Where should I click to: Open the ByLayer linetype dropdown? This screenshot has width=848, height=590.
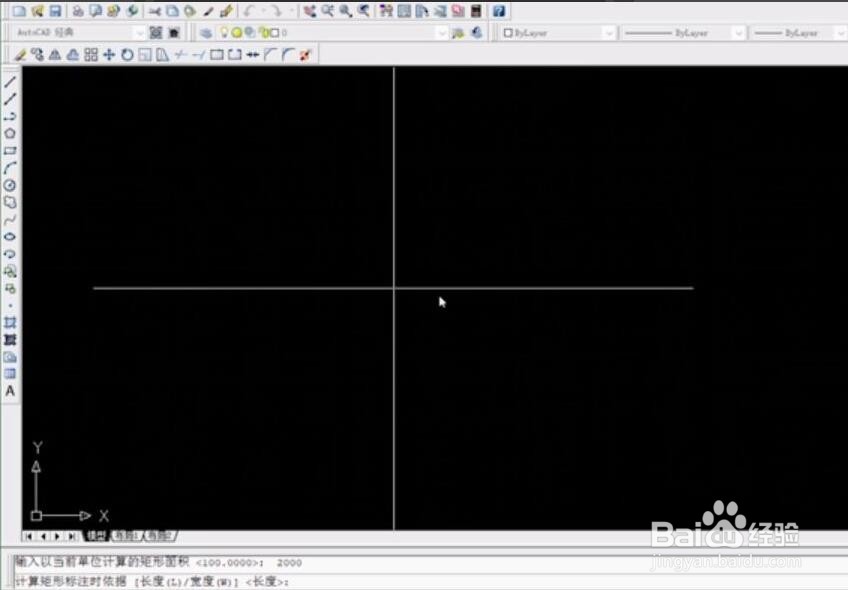tap(684, 33)
